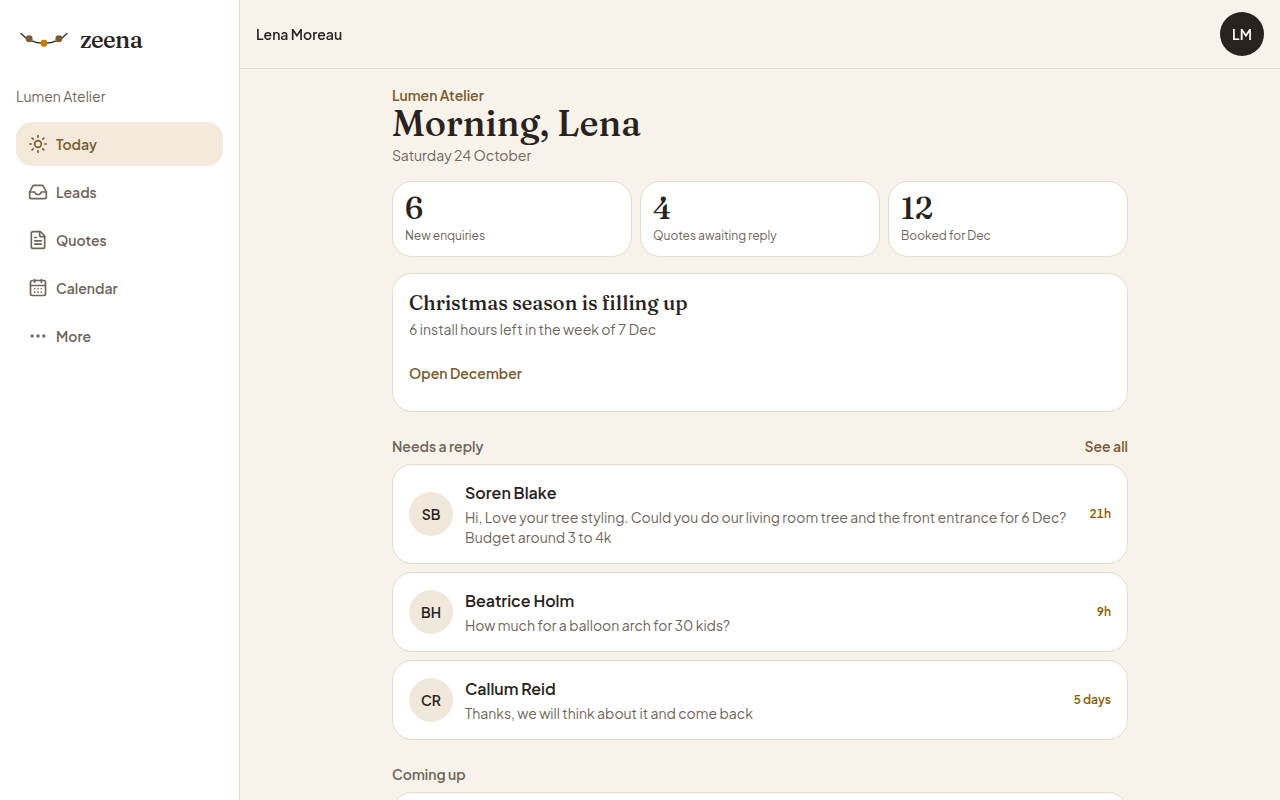Screen dimensions: 1280x800
Task: Click Callum Reid's CR avatar
Action: [431, 700]
